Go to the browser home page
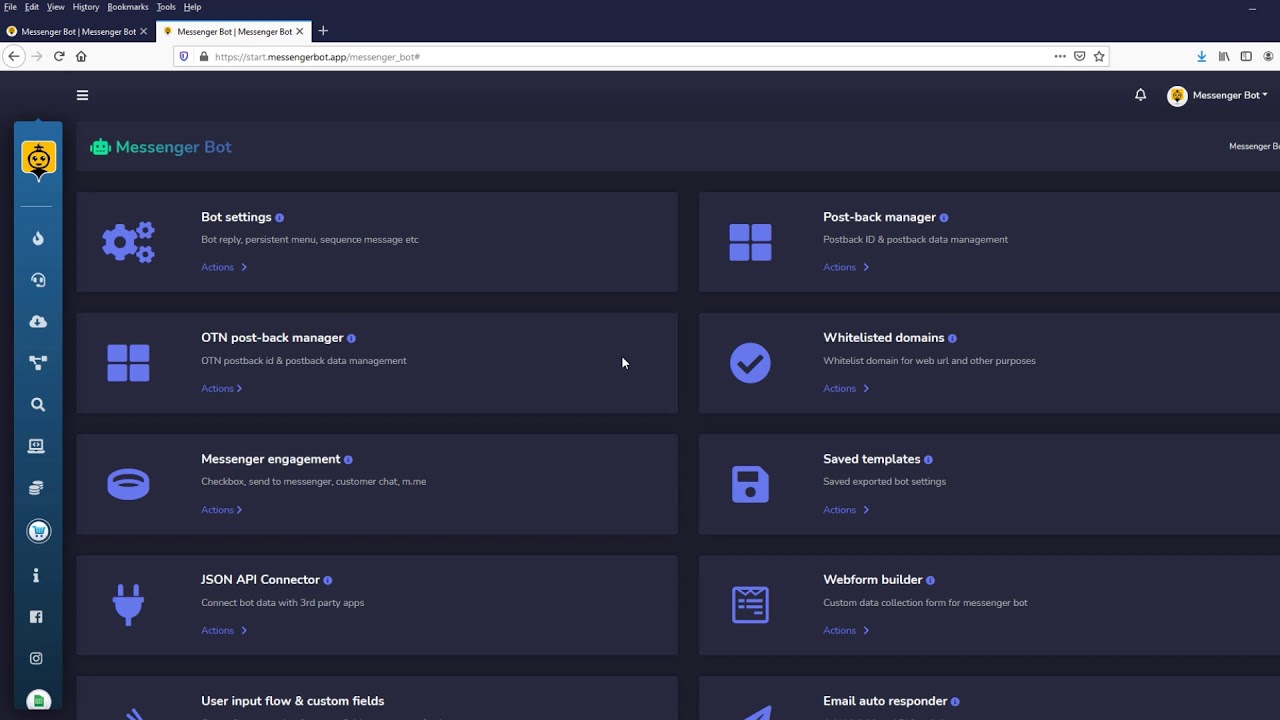Viewport: 1280px width, 720px height. (x=81, y=57)
